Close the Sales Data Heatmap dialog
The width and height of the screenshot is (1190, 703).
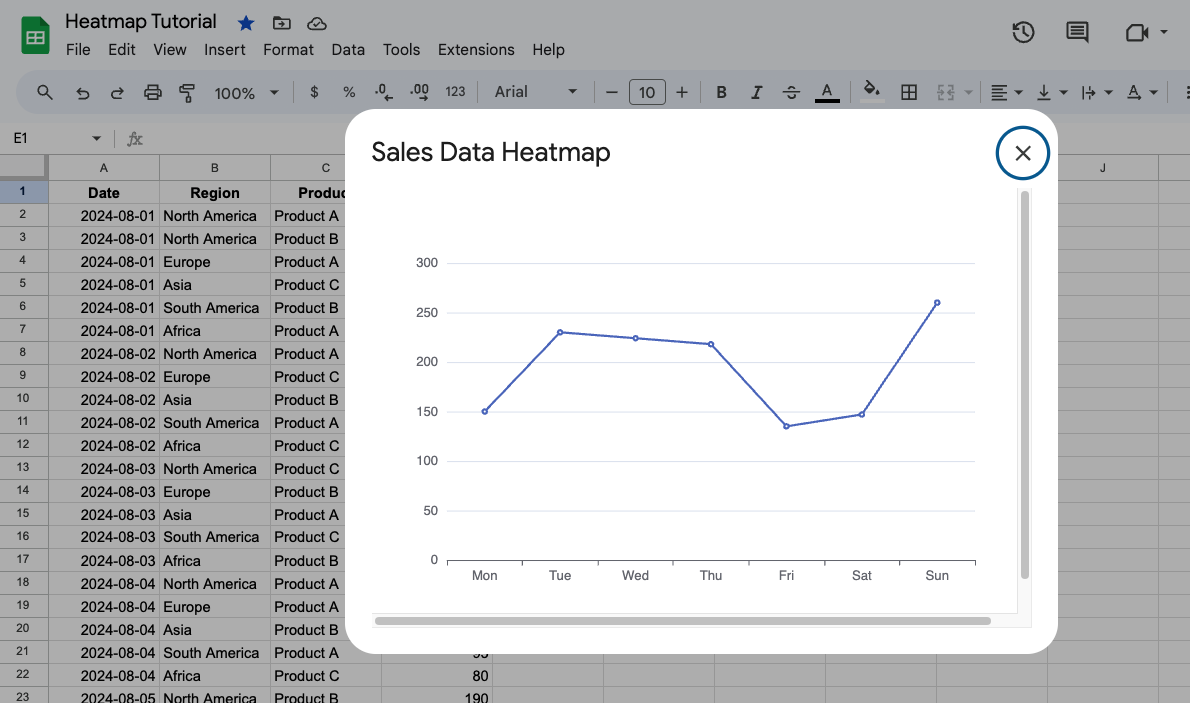click(x=1022, y=153)
